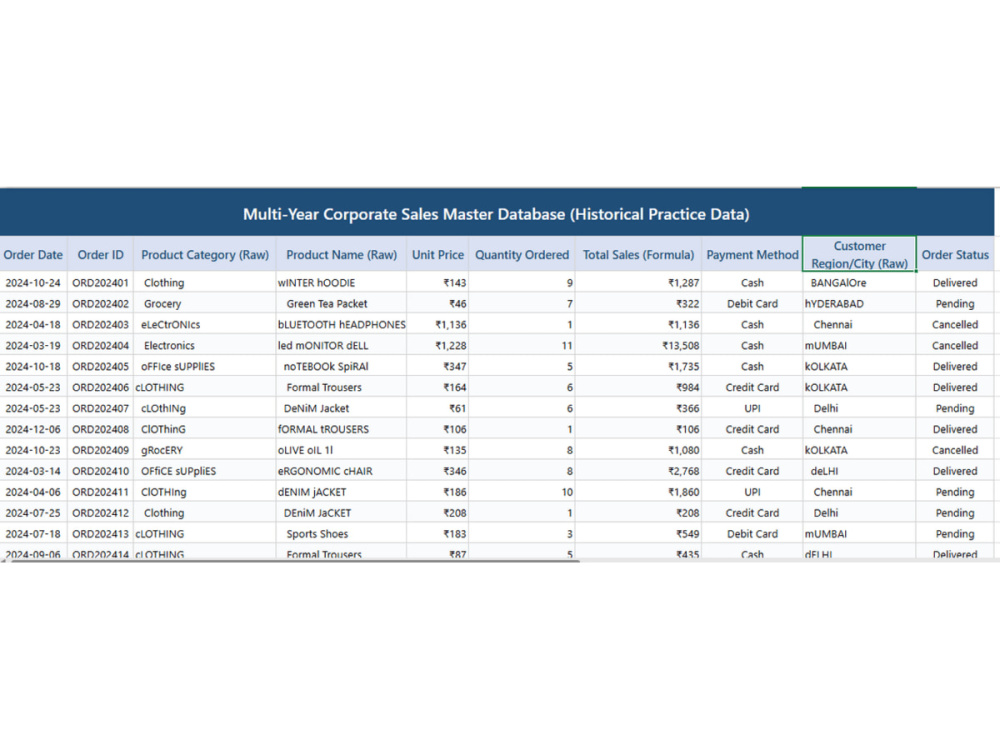Click the Product Category (Raw) header
This screenshot has width=1000, height=750.
[205, 254]
